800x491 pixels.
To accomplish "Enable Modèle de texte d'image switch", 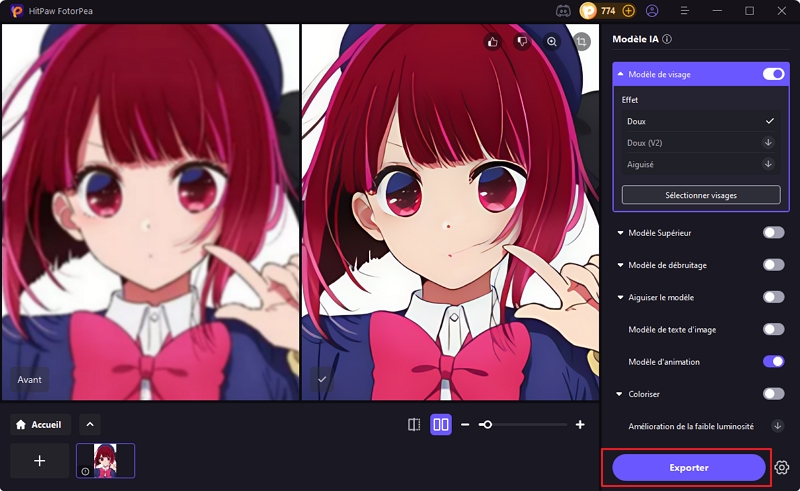I will point(773,329).
